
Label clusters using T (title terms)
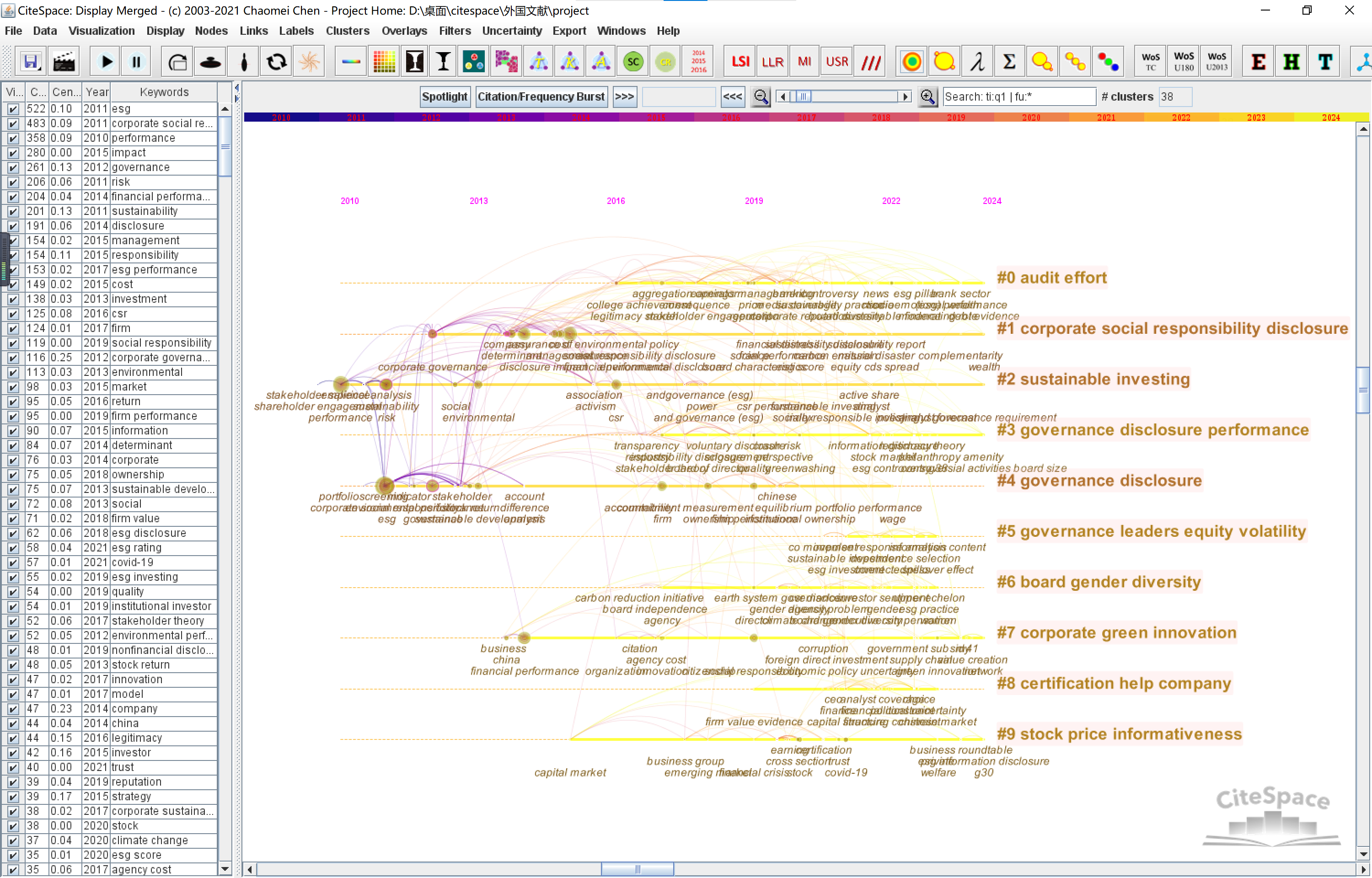(x=539, y=62)
